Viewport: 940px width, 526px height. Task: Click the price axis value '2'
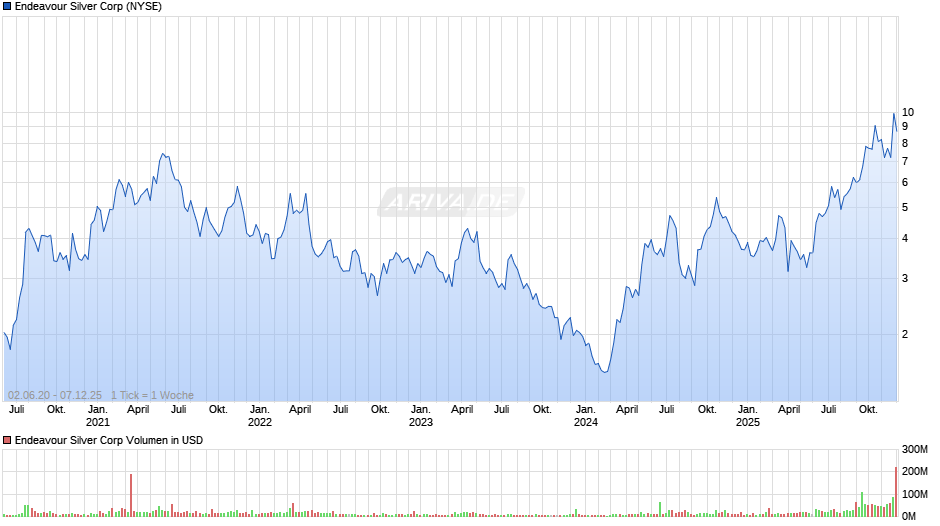click(x=905, y=334)
